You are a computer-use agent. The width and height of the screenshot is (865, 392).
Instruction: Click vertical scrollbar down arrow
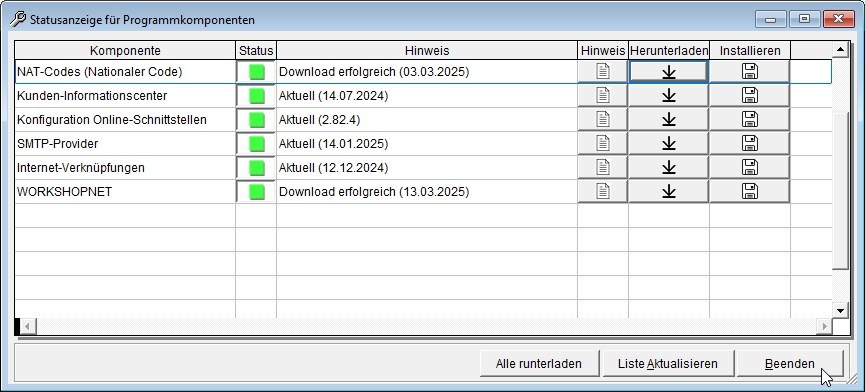pyautogui.click(x=840, y=310)
